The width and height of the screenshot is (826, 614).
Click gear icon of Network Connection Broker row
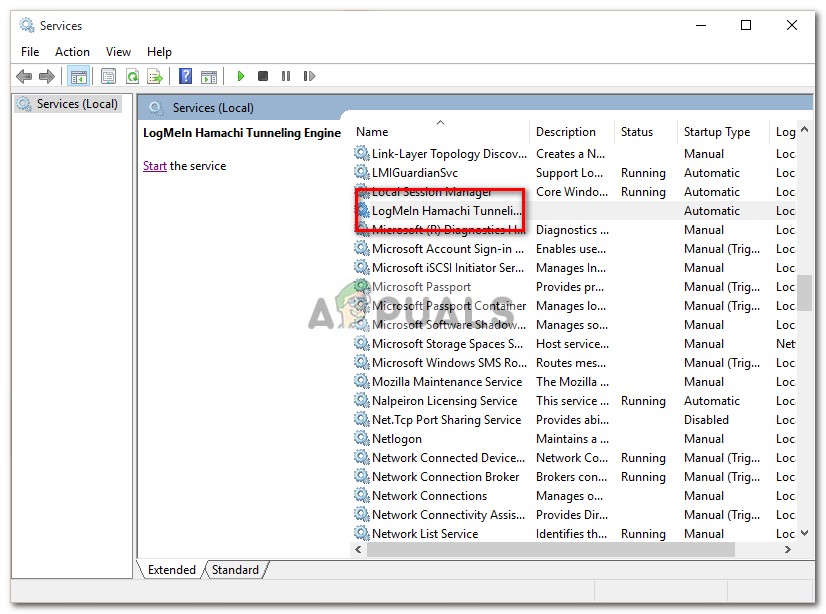[362, 476]
